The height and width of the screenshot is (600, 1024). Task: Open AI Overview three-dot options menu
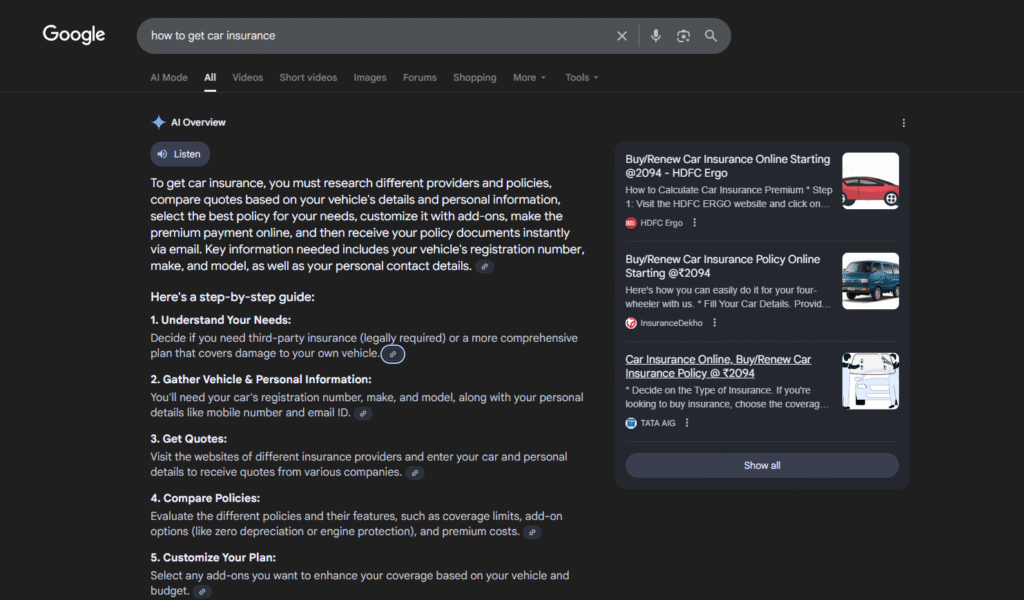903,123
